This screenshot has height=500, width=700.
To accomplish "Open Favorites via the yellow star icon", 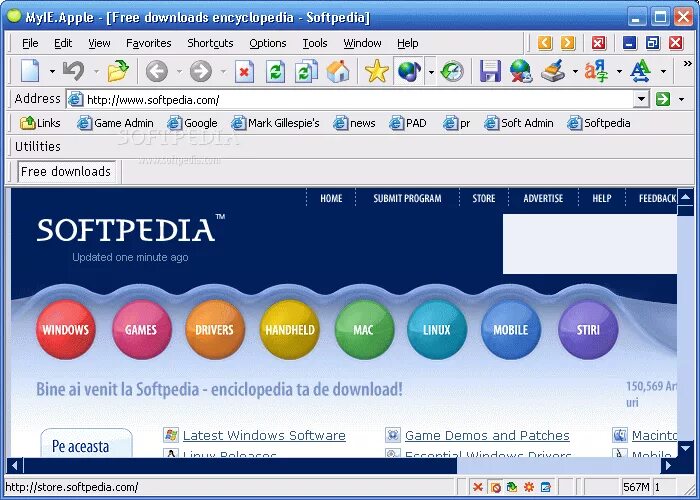I will coord(377,71).
